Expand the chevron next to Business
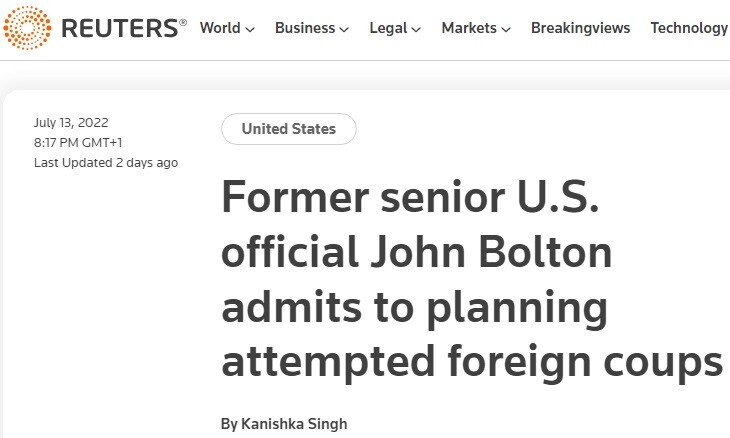 (x=344, y=29)
